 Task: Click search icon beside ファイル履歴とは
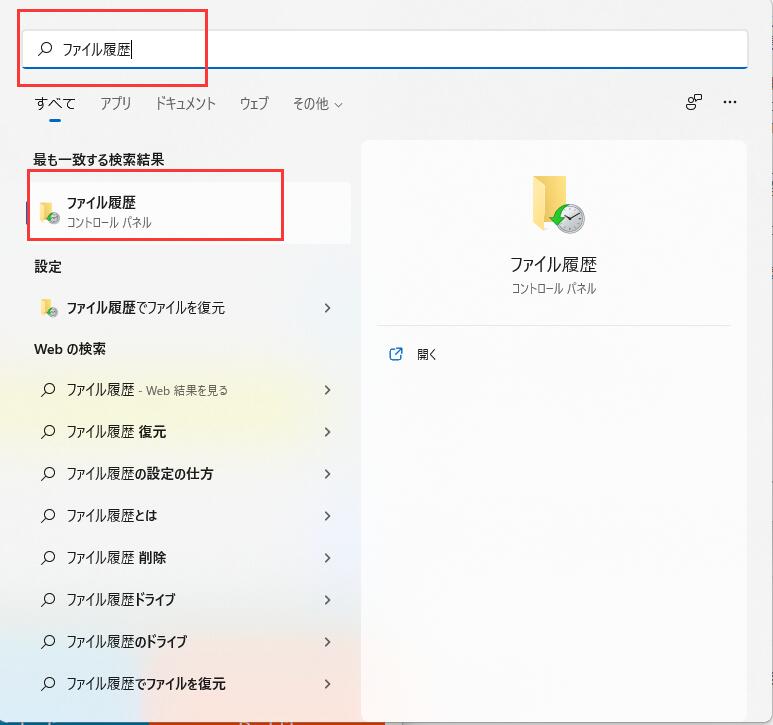pos(48,516)
